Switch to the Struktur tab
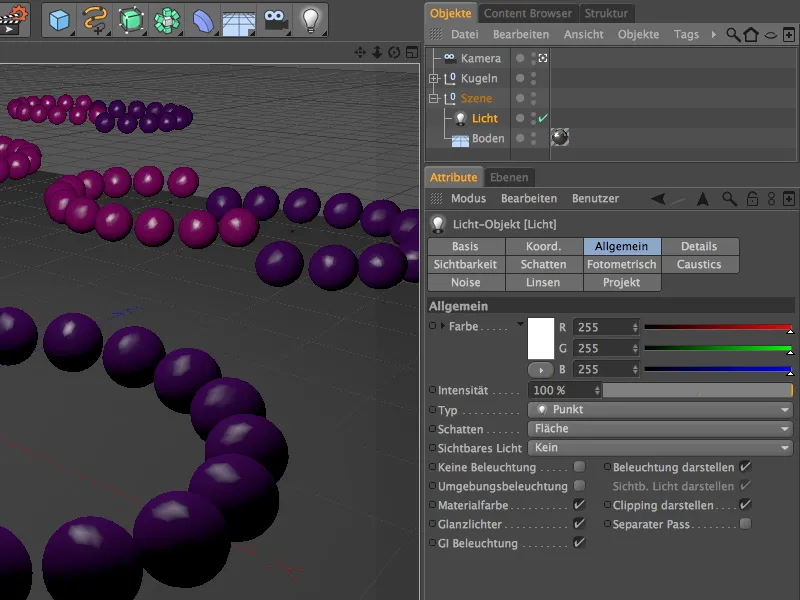Screen dimensions: 800x600 click(x=606, y=13)
